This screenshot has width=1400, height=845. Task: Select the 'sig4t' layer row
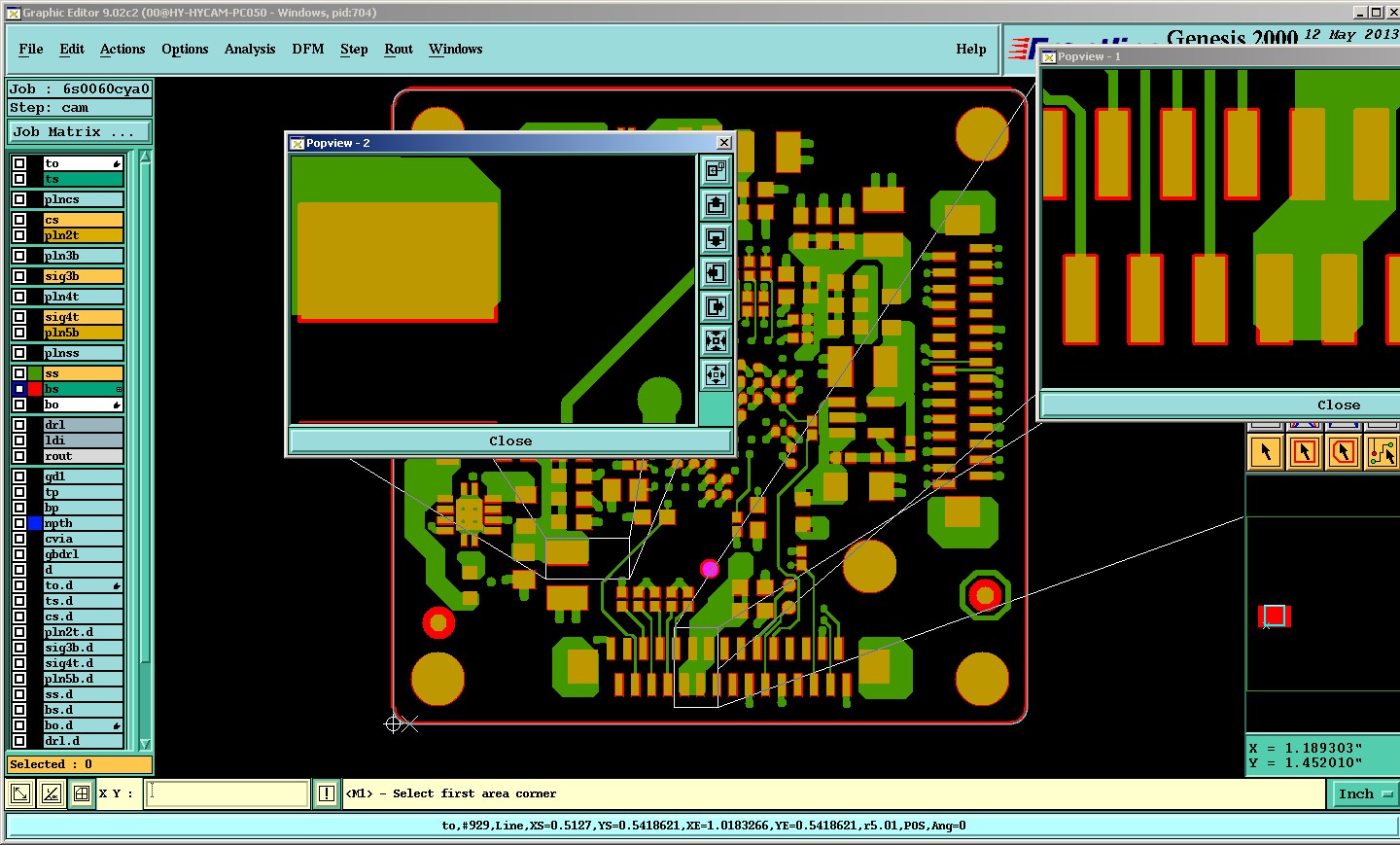click(84, 317)
